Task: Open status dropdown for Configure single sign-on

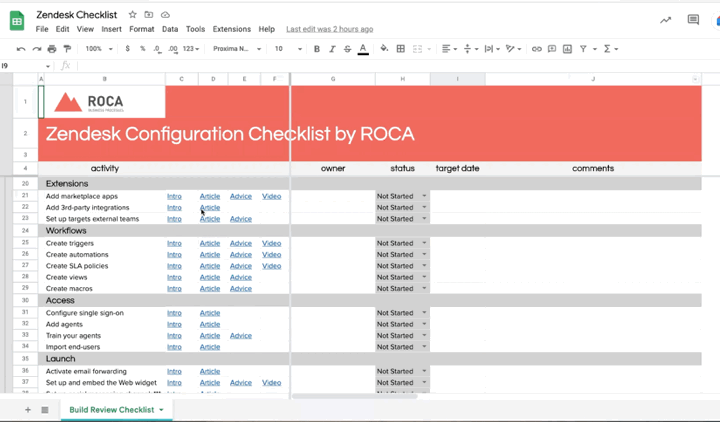Action: 424,313
